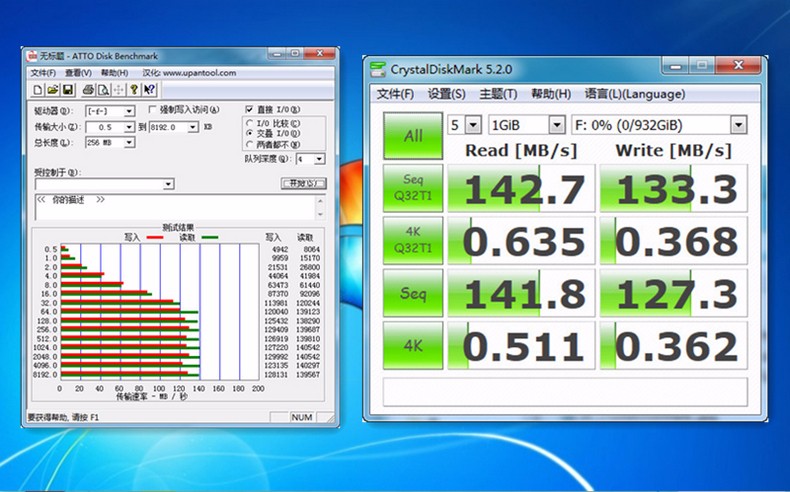Run the plain Seq test button
This screenshot has height=492, width=790.
pyautogui.click(x=413, y=293)
